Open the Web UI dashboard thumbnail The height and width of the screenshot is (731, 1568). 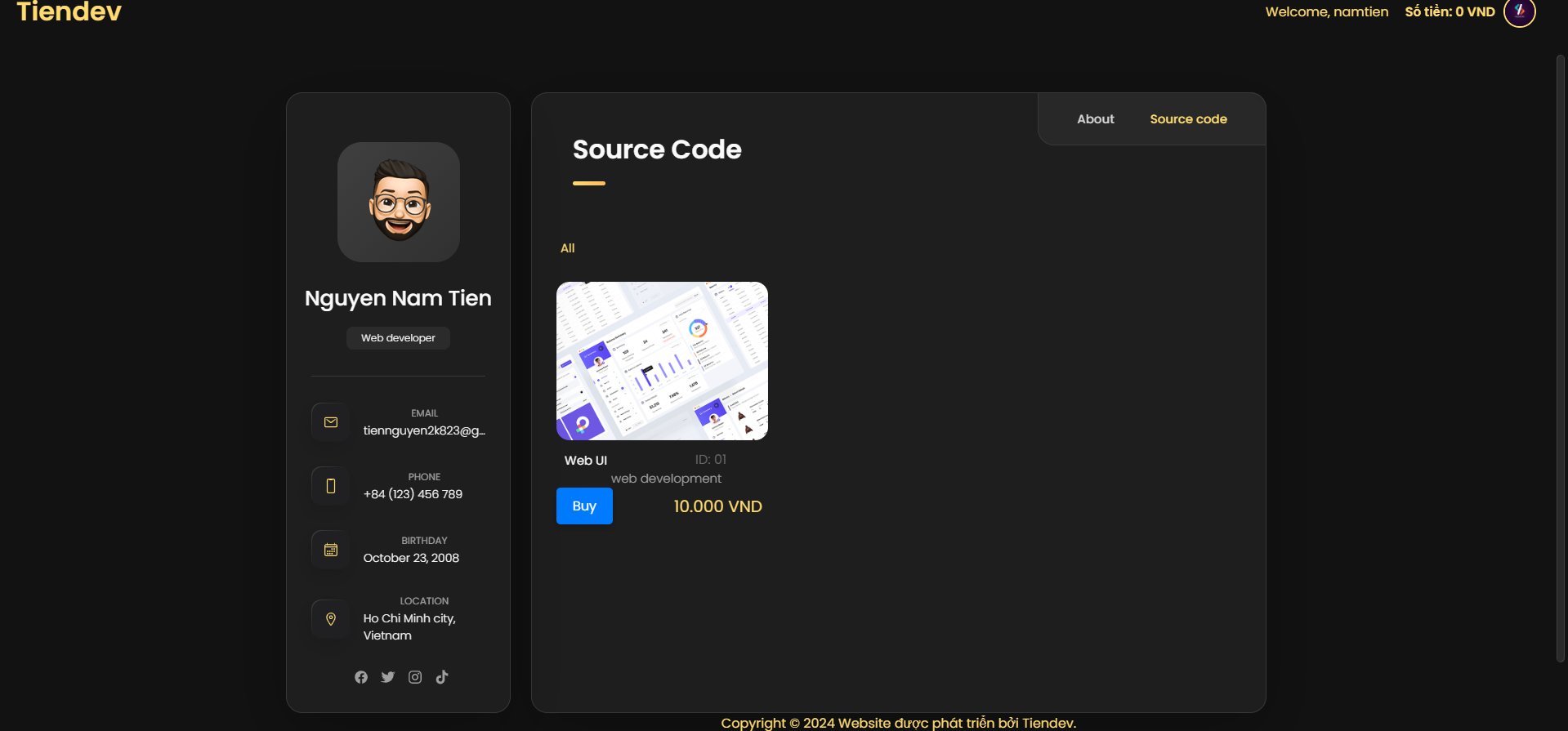(662, 361)
